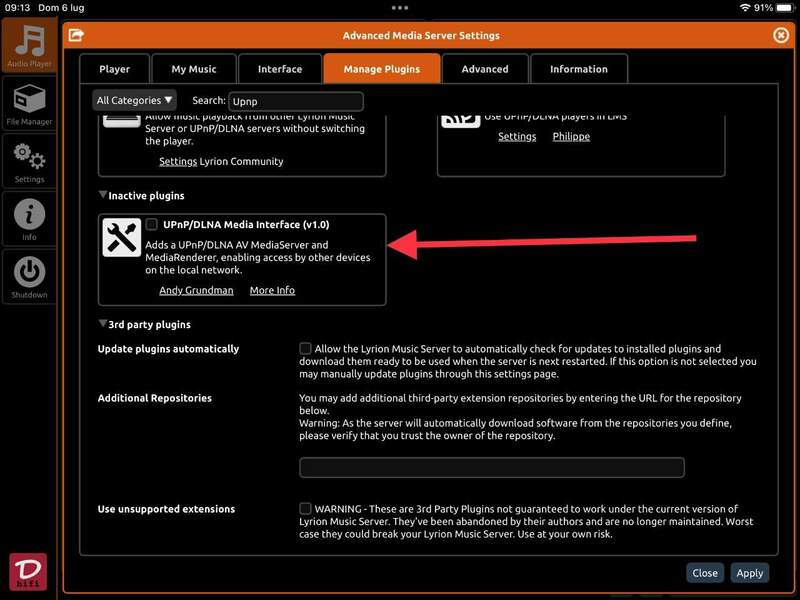
Task: Enable the UPnP/DLNA Media Interface checkbox
Action: [152, 225]
